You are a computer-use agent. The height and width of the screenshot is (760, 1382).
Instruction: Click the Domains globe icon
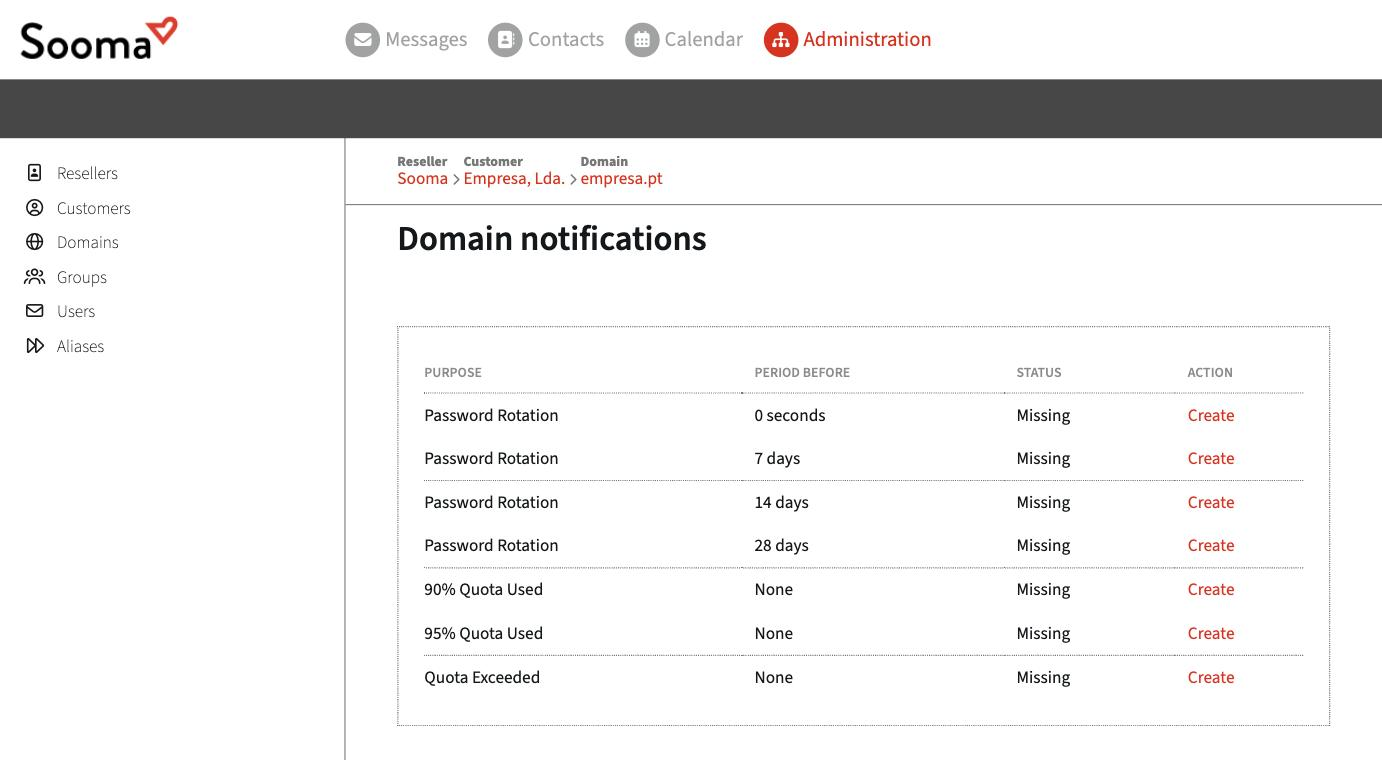(x=35, y=242)
